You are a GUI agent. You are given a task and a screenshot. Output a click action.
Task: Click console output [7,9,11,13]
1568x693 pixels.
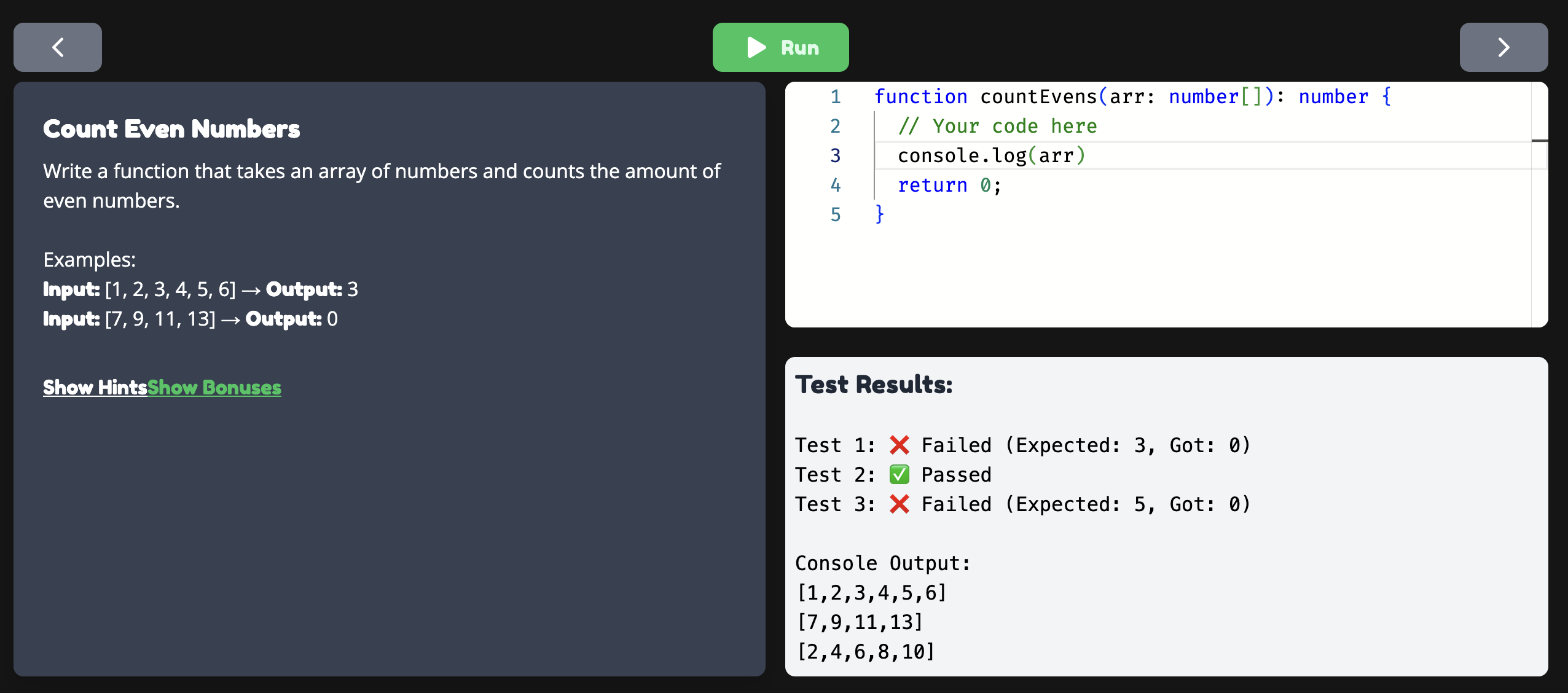(x=860, y=622)
